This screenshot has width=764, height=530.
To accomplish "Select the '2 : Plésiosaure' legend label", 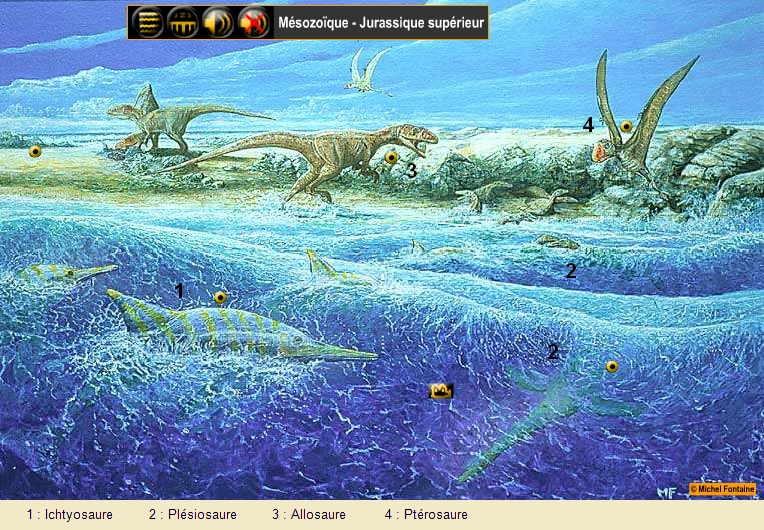I will (193, 514).
